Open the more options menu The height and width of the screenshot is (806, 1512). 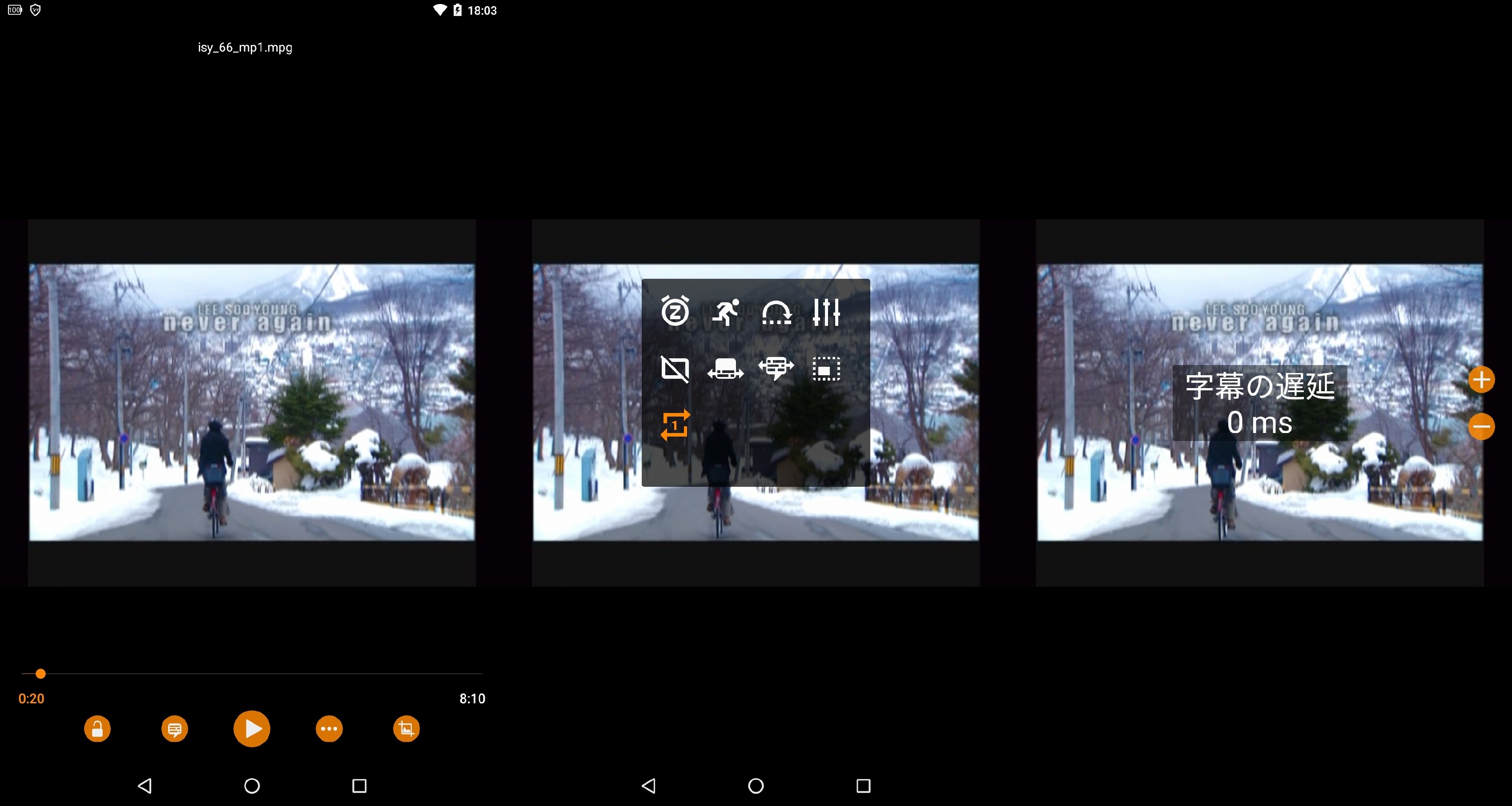[x=329, y=729]
